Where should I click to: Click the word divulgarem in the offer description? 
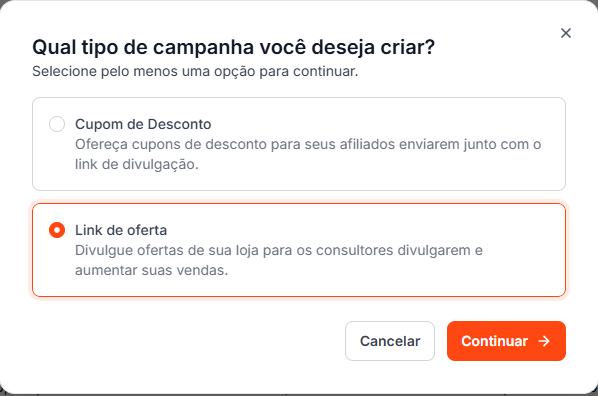pos(434,251)
